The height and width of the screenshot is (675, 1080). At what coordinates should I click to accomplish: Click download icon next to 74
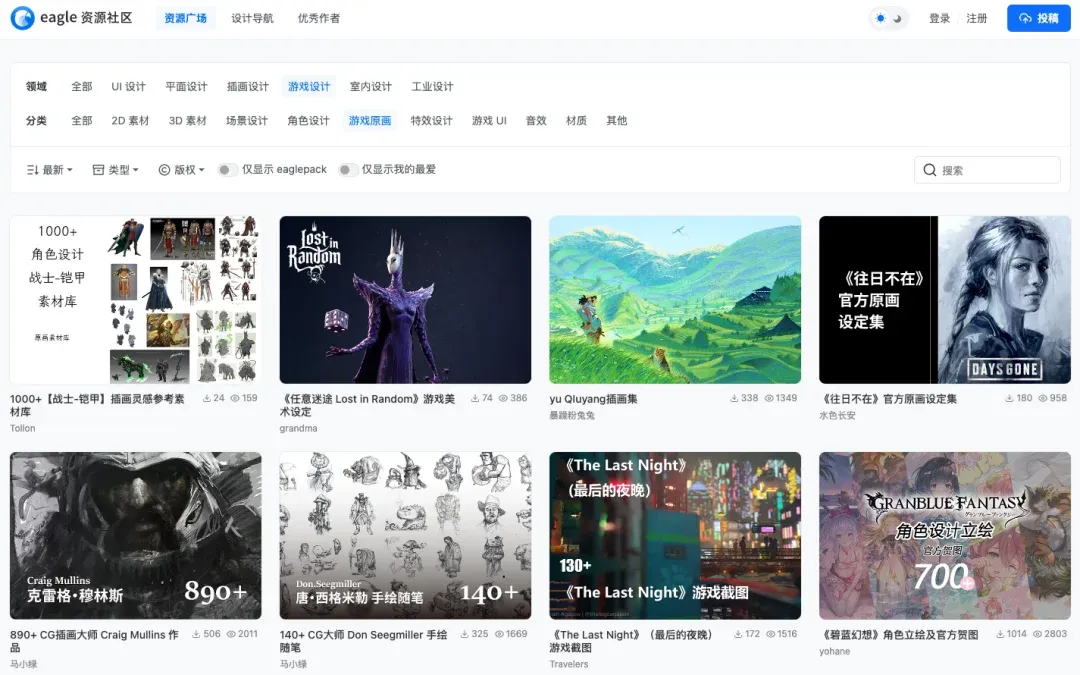[475, 398]
